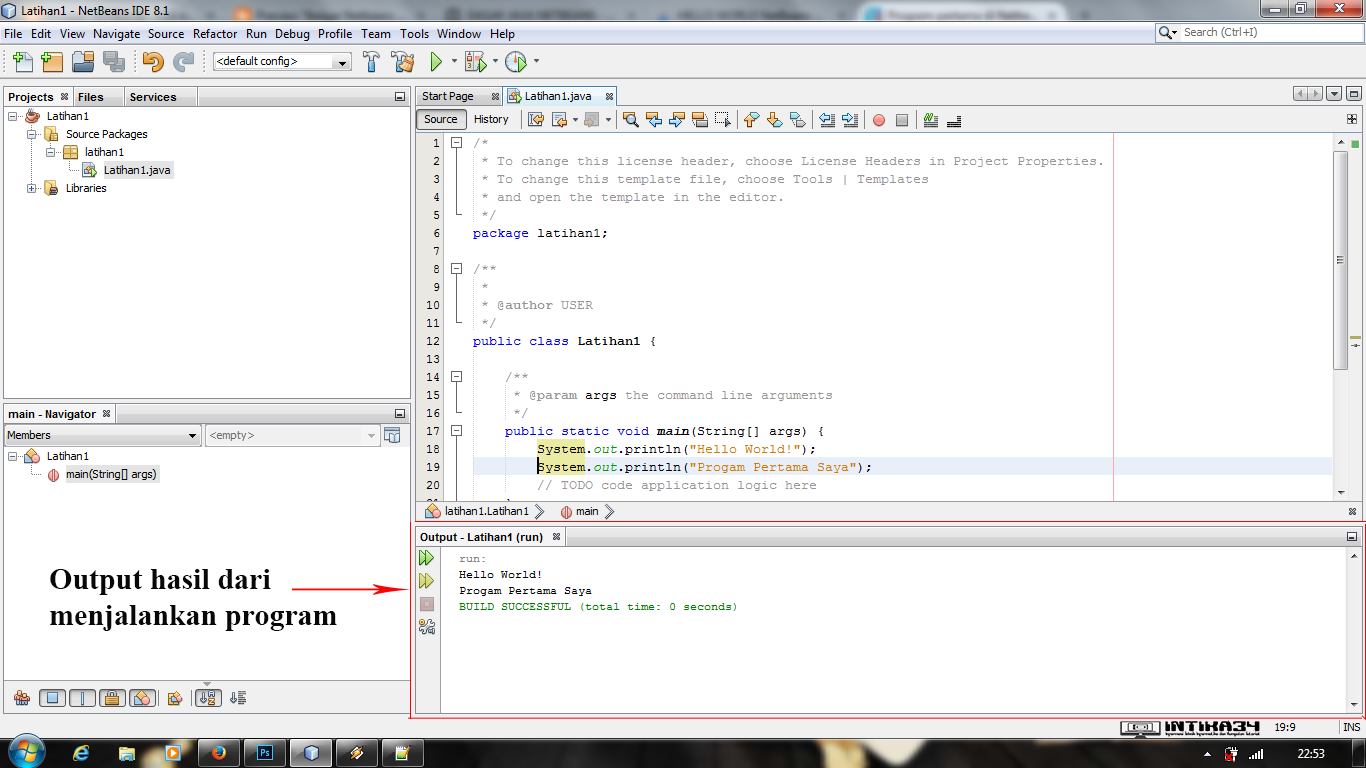Screen dimensions: 1366x768
Task: Click the Profile Project toolbar icon
Action: click(x=516, y=62)
